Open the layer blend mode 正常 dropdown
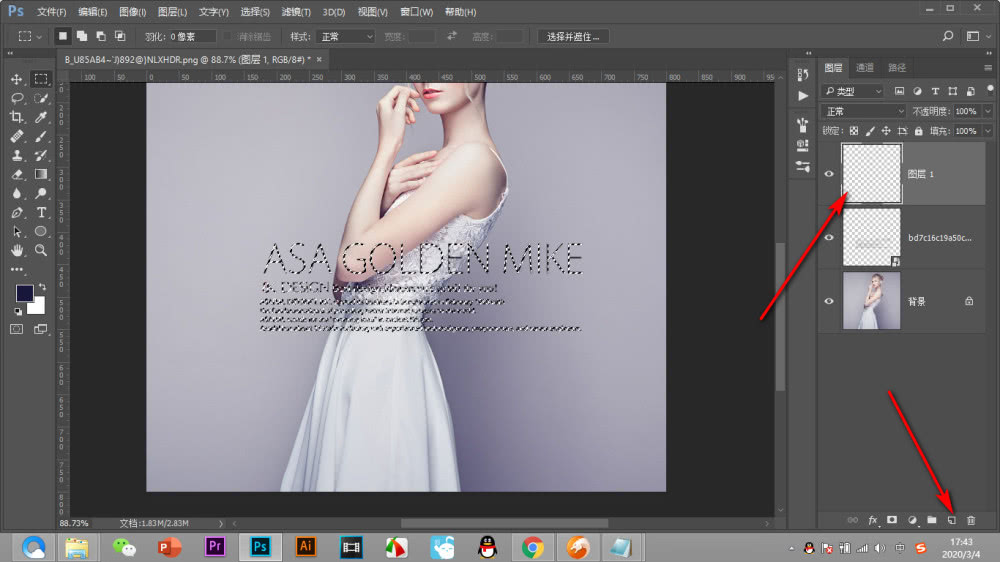1000x562 pixels. (863, 111)
